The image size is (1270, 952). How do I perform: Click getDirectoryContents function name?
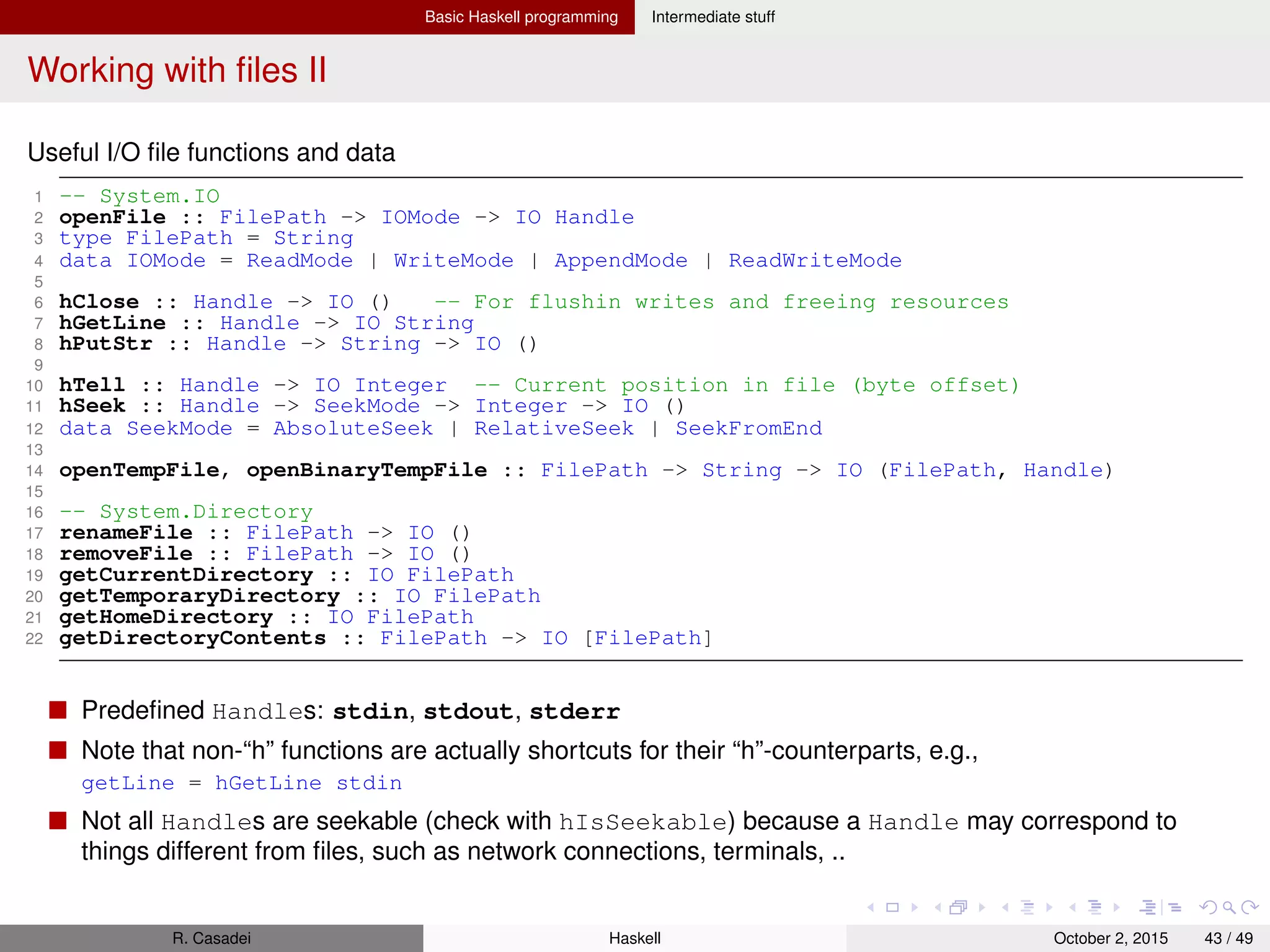pyautogui.click(x=193, y=638)
